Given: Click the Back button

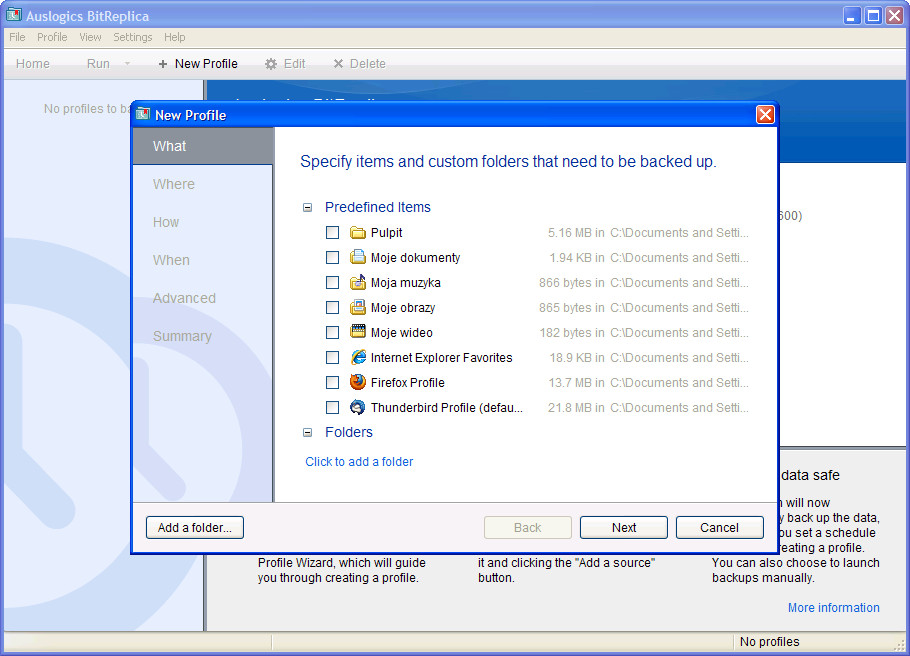Looking at the screenshot, I should click(x=528, y=528).
